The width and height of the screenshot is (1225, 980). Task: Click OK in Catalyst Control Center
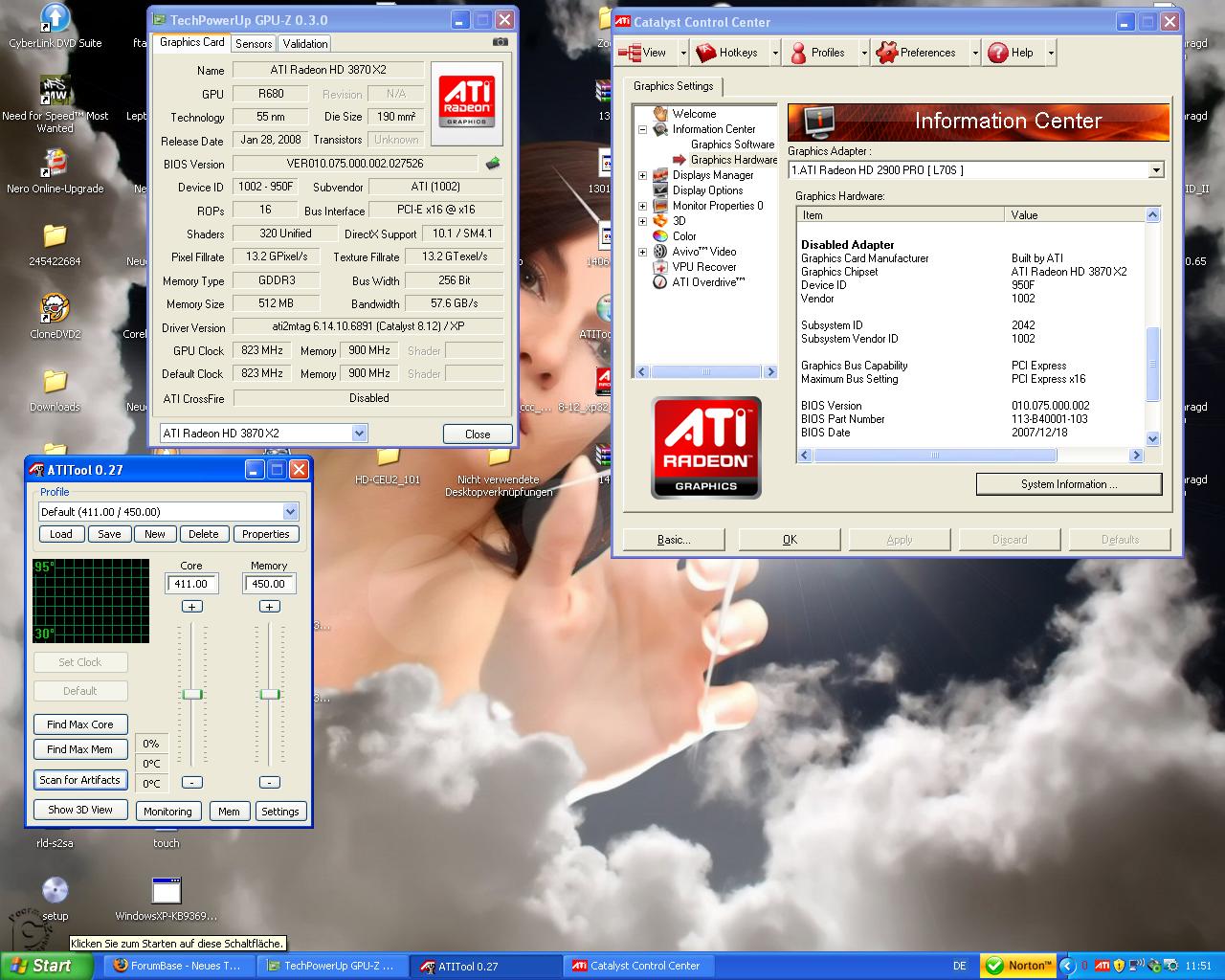(790, 540)
